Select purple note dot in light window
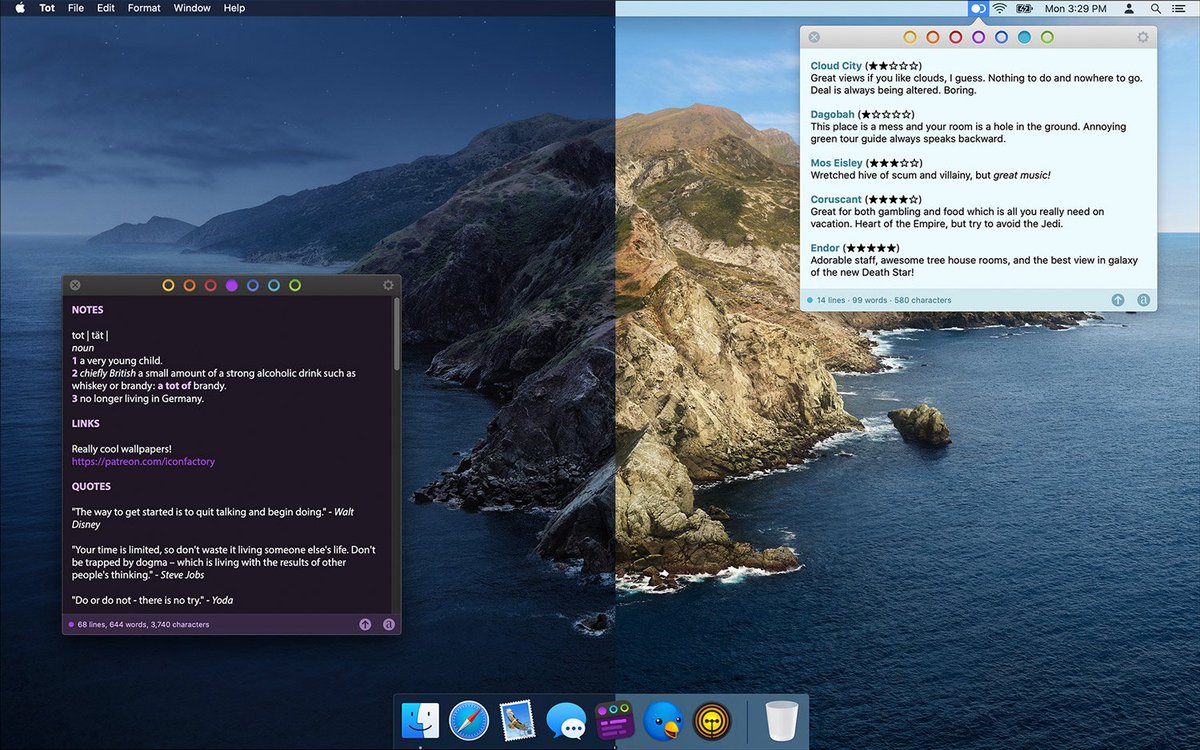The width and height of the screenshot is (1200, 750). coord(978,37)
